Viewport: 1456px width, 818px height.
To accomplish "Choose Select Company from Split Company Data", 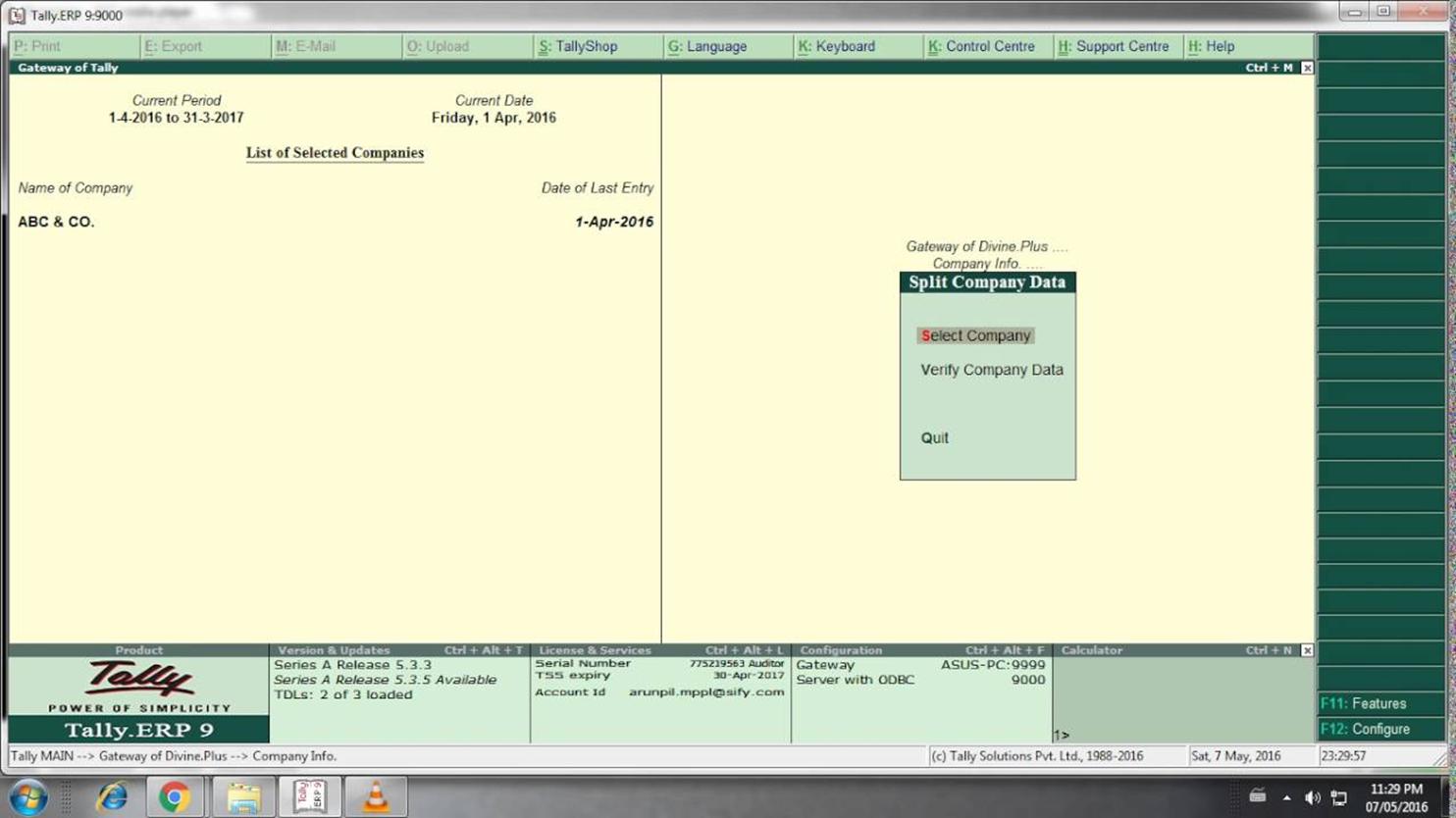I will 975,334.
